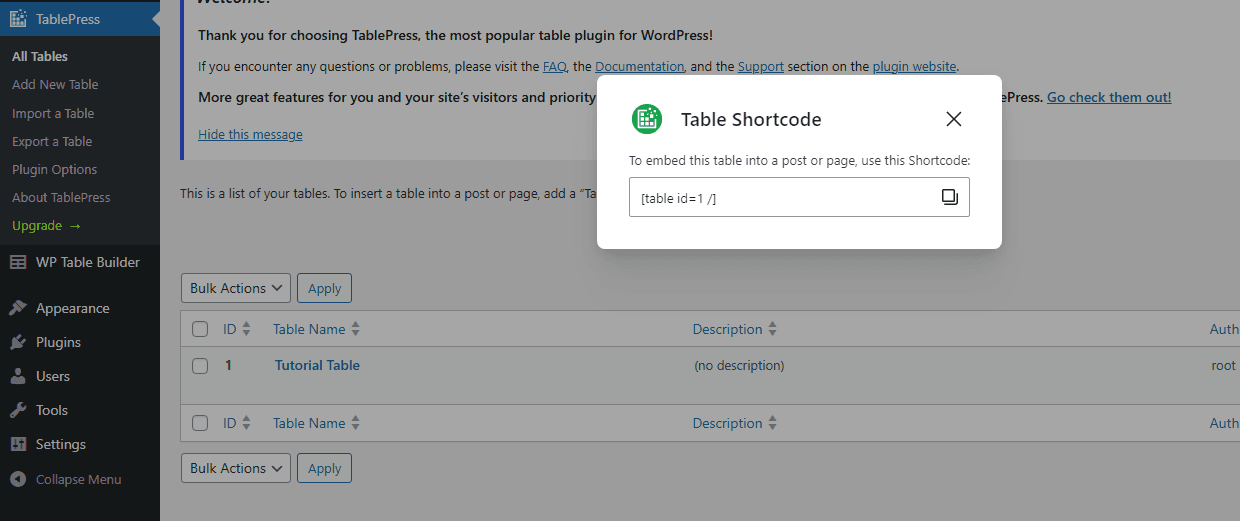Click the top Description column header

(727, 329)
